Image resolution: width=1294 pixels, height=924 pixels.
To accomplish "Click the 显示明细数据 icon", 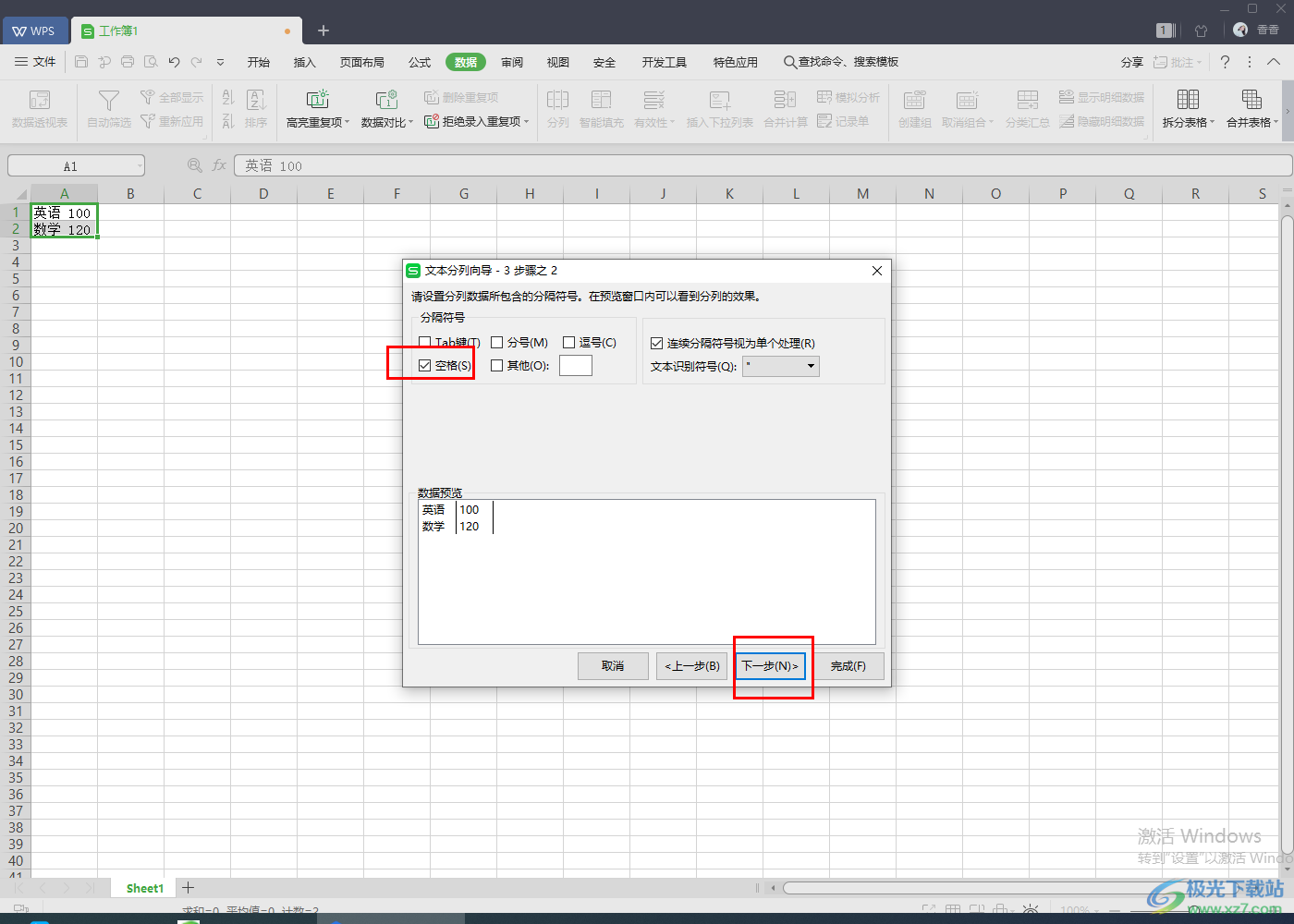I will [1067, 97].
